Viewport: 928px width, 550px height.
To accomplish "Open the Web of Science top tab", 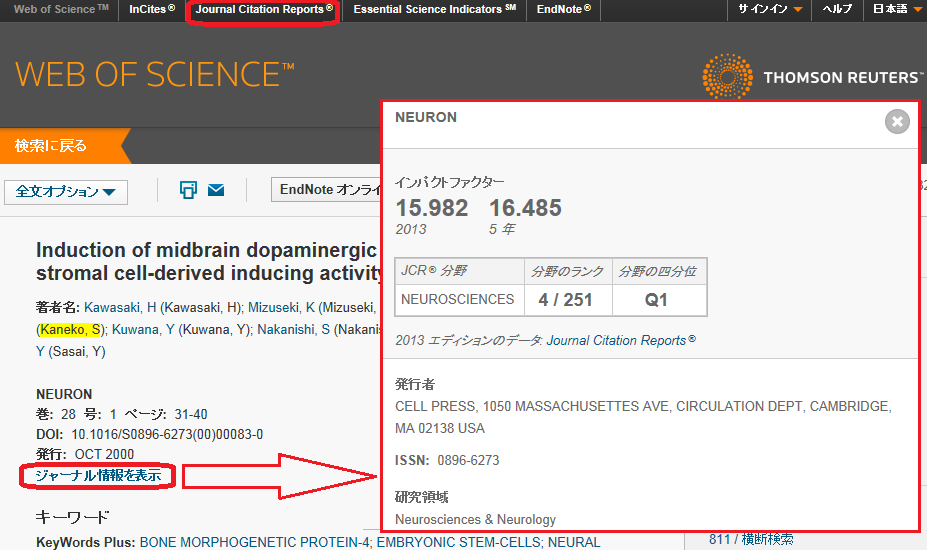I will coord(61,9).
